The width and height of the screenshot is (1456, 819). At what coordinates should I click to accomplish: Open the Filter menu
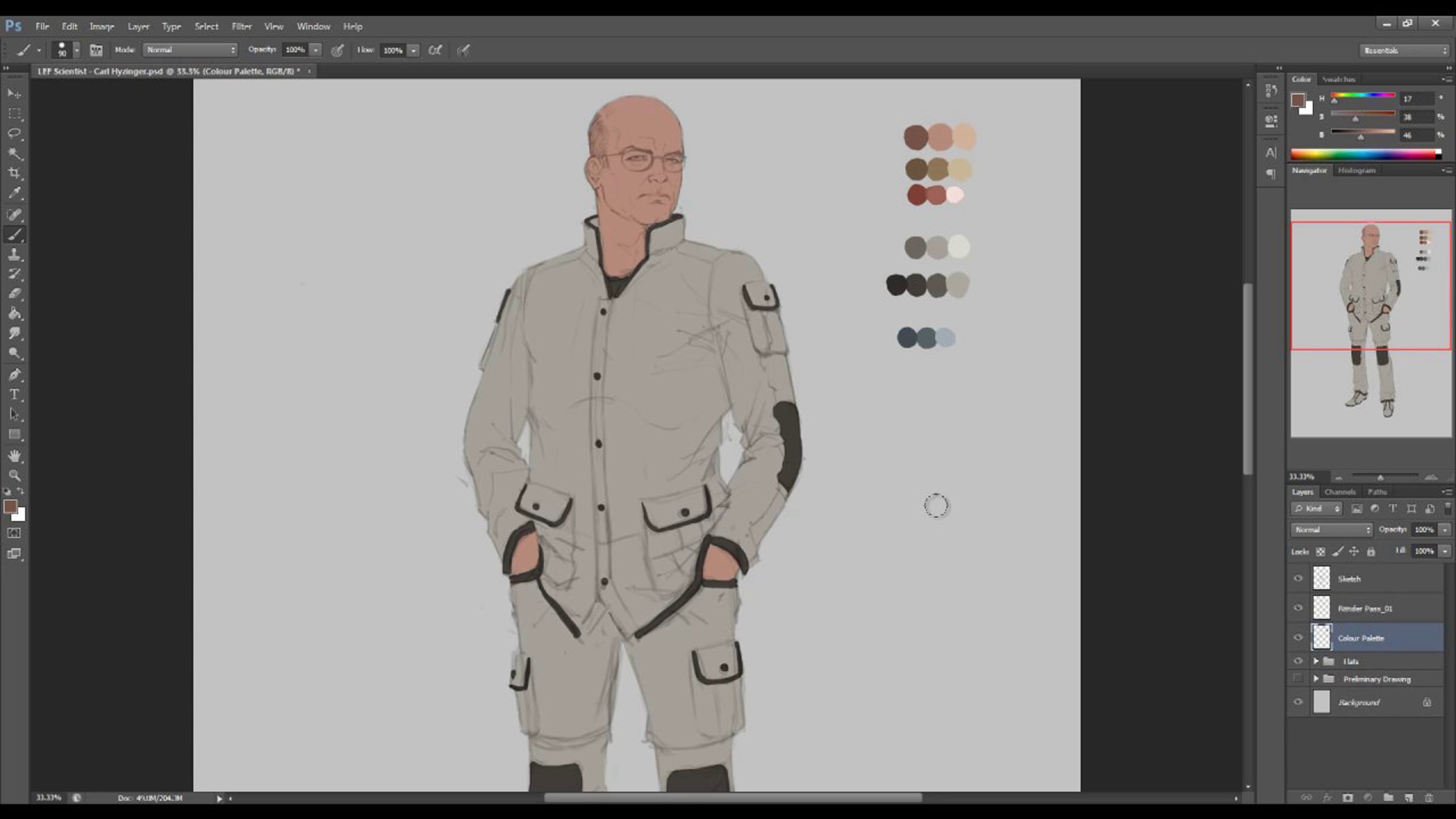point(241,26)
